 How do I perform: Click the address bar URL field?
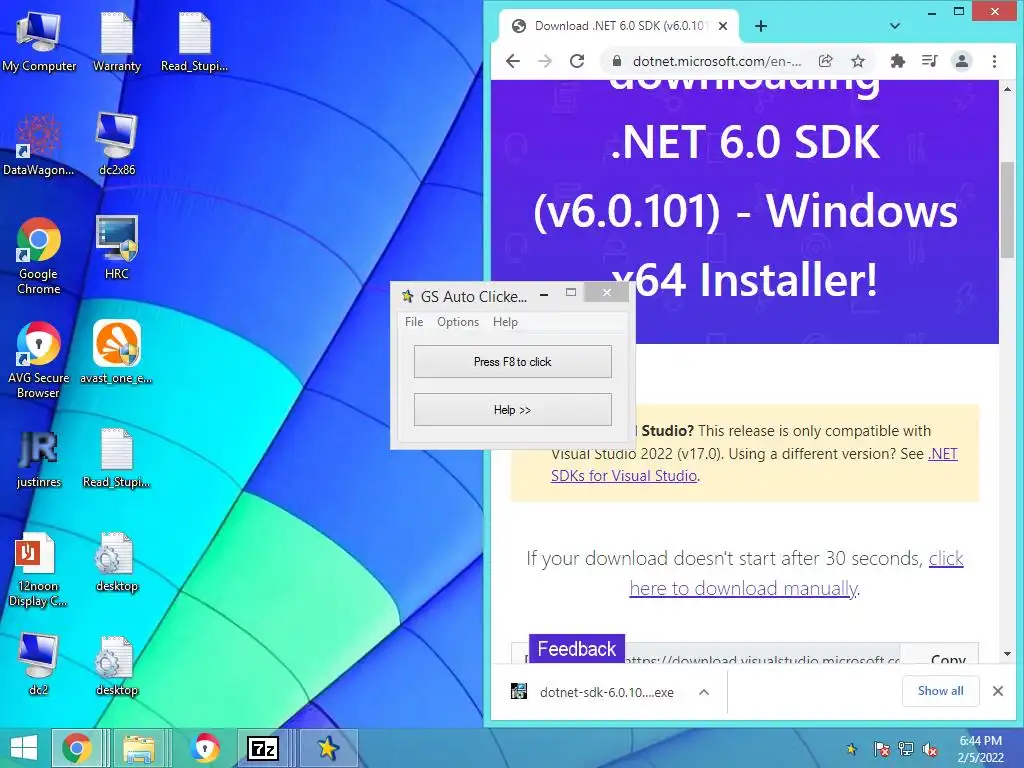pos(716,61)
